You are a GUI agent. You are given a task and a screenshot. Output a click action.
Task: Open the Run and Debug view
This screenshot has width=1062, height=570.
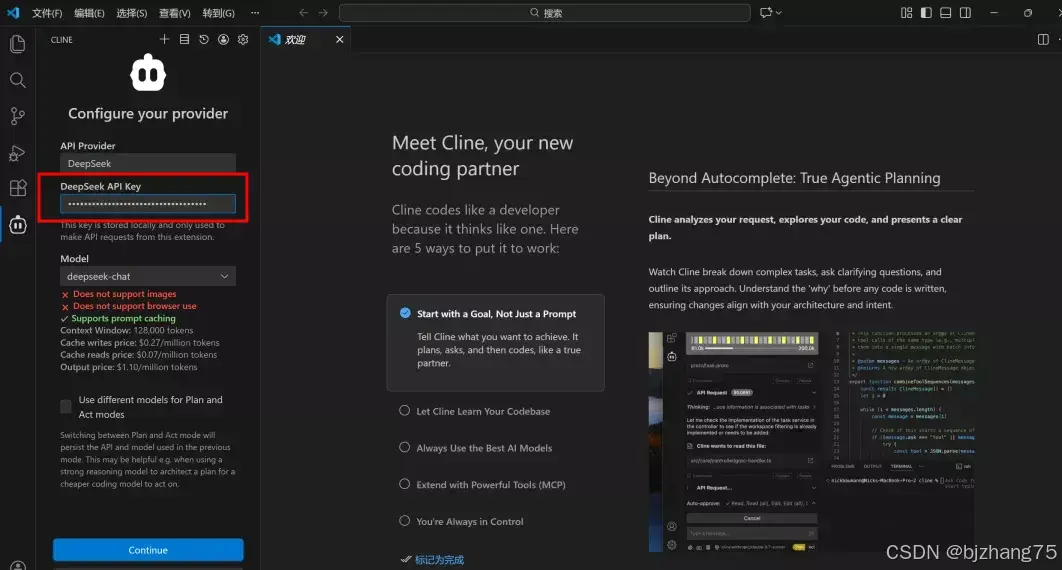[18, 153]
